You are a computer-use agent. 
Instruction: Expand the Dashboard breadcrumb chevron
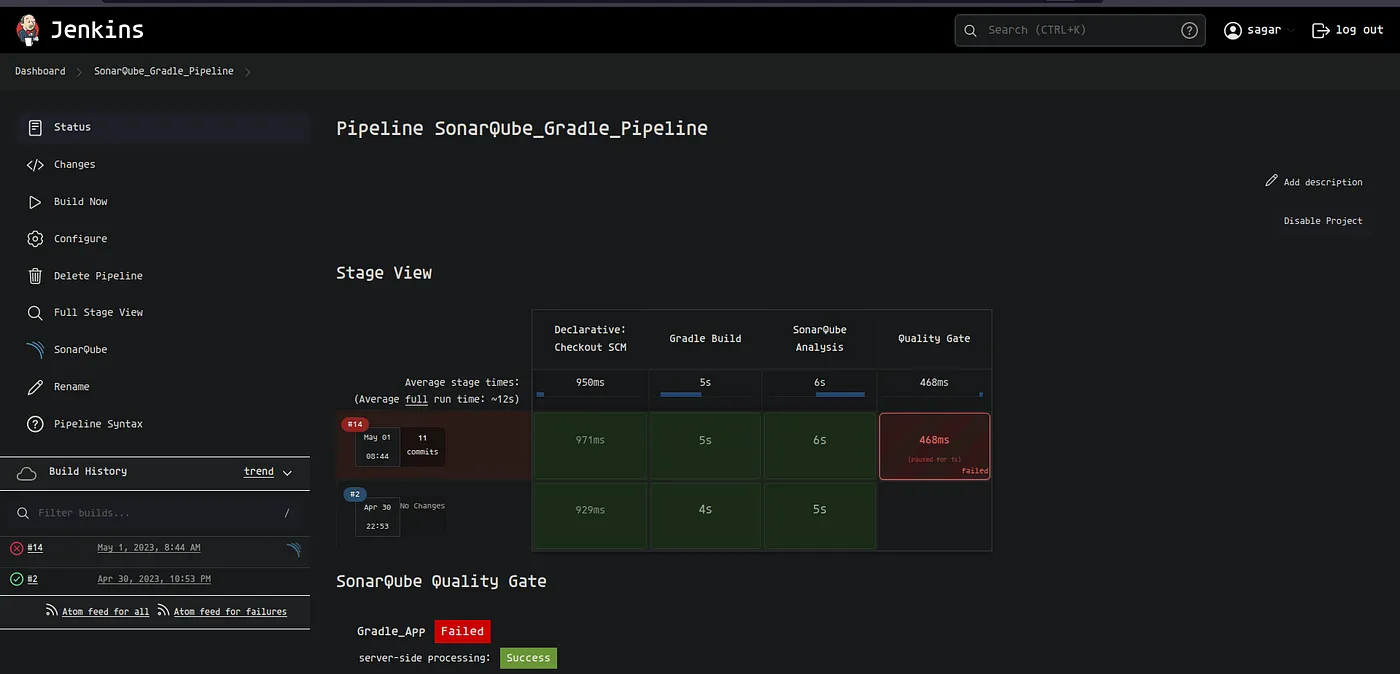(79, 71)
